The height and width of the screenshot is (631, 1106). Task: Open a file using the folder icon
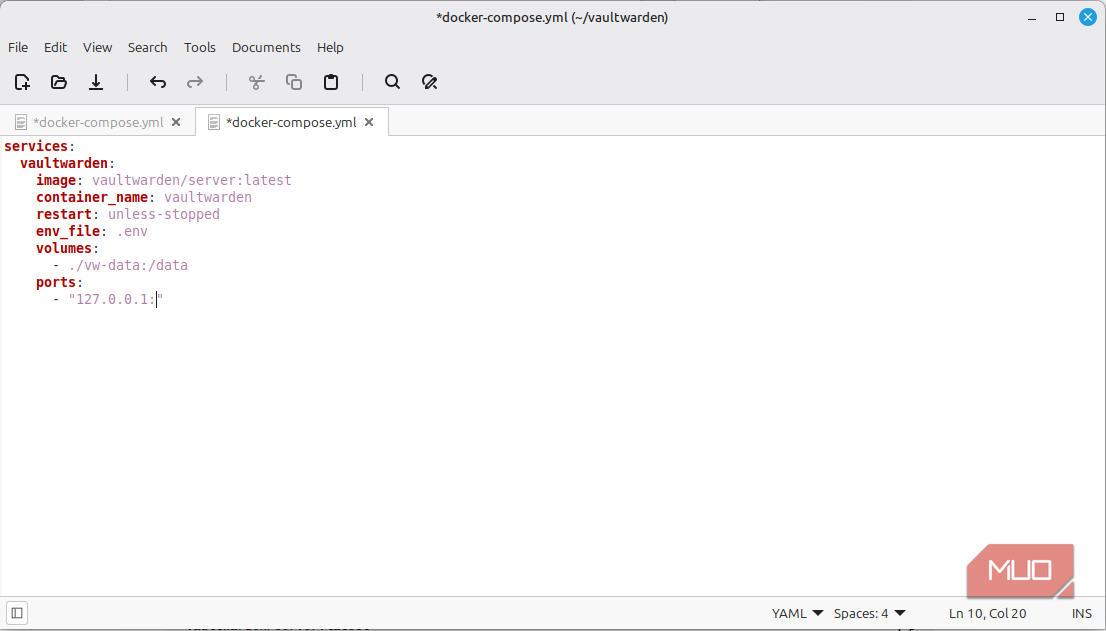59,82
